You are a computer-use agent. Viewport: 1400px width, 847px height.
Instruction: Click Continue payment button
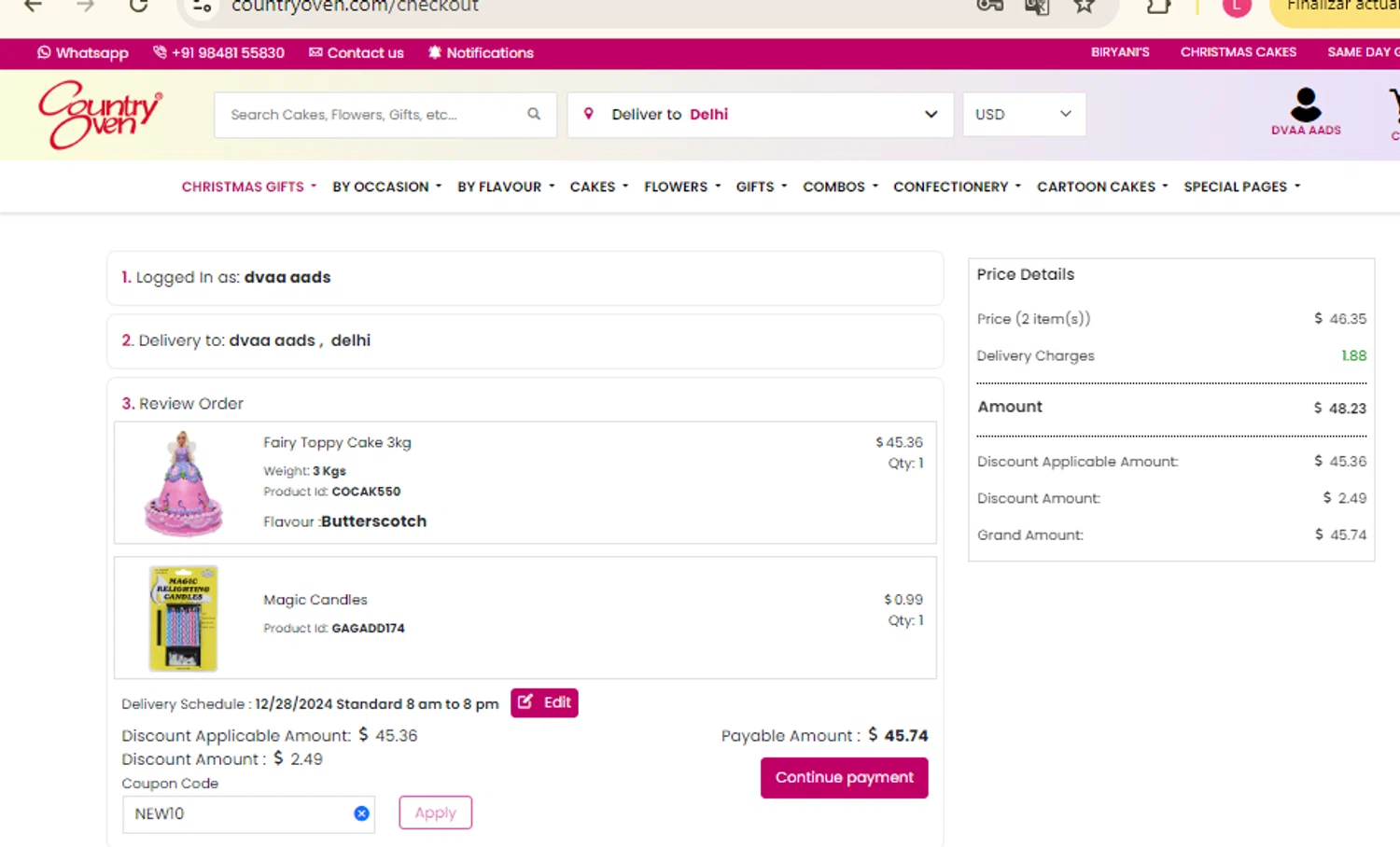coord(845,777)
